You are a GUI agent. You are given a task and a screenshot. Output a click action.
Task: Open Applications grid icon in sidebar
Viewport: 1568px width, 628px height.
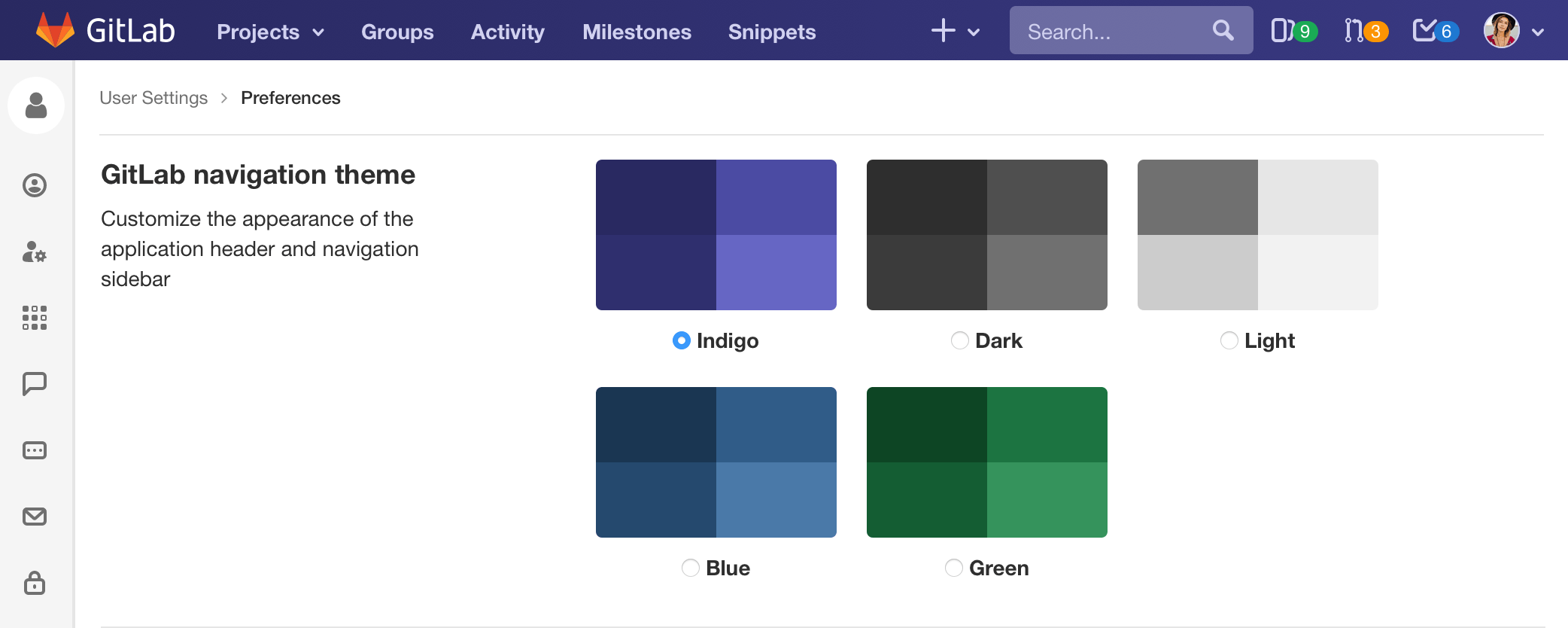coord(35,318)
